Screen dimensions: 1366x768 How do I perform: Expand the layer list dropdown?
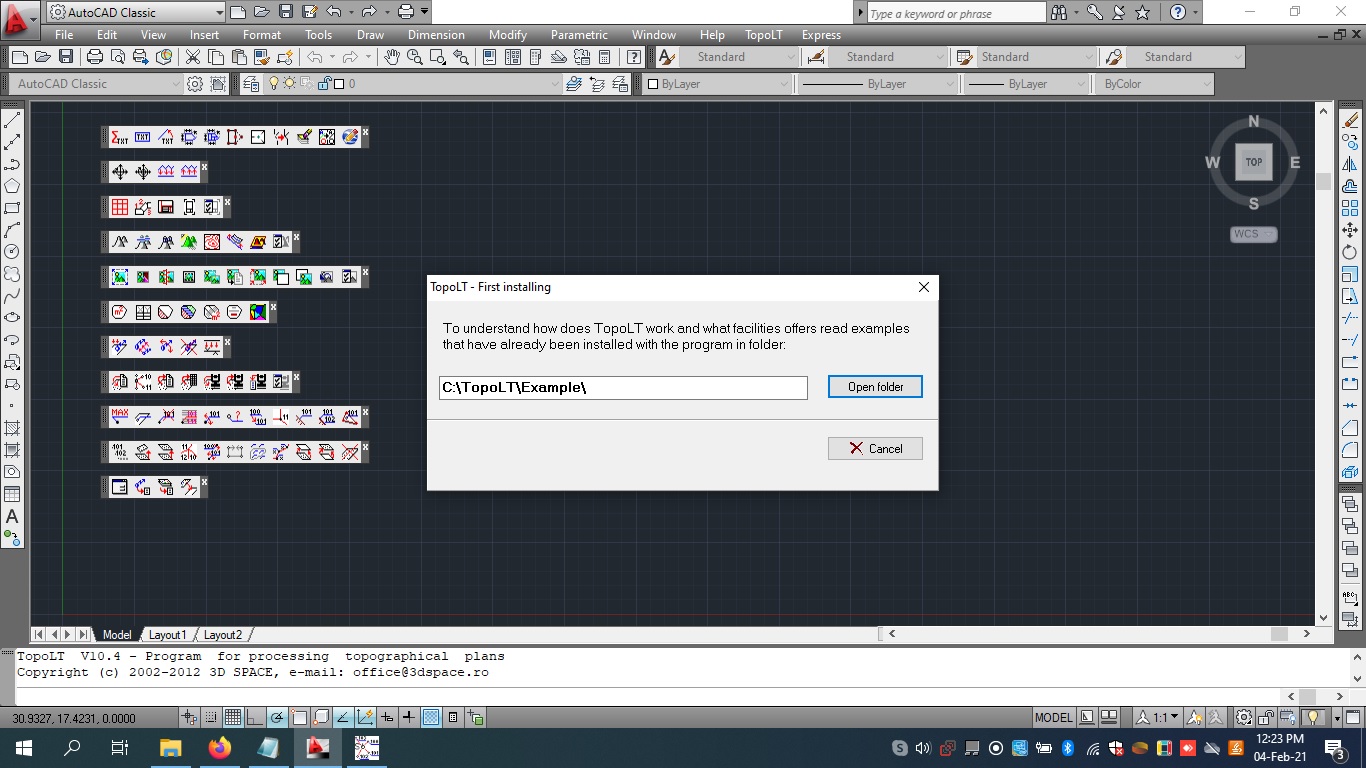(555, 84)
